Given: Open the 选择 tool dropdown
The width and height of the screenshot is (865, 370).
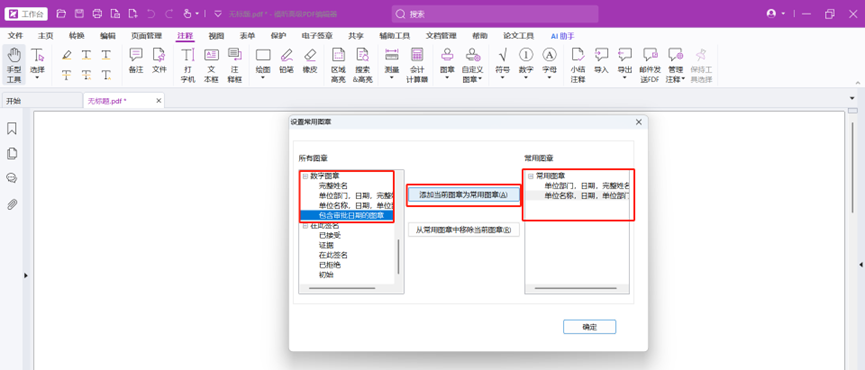Looking at the screenshot, I should point(37,77).
